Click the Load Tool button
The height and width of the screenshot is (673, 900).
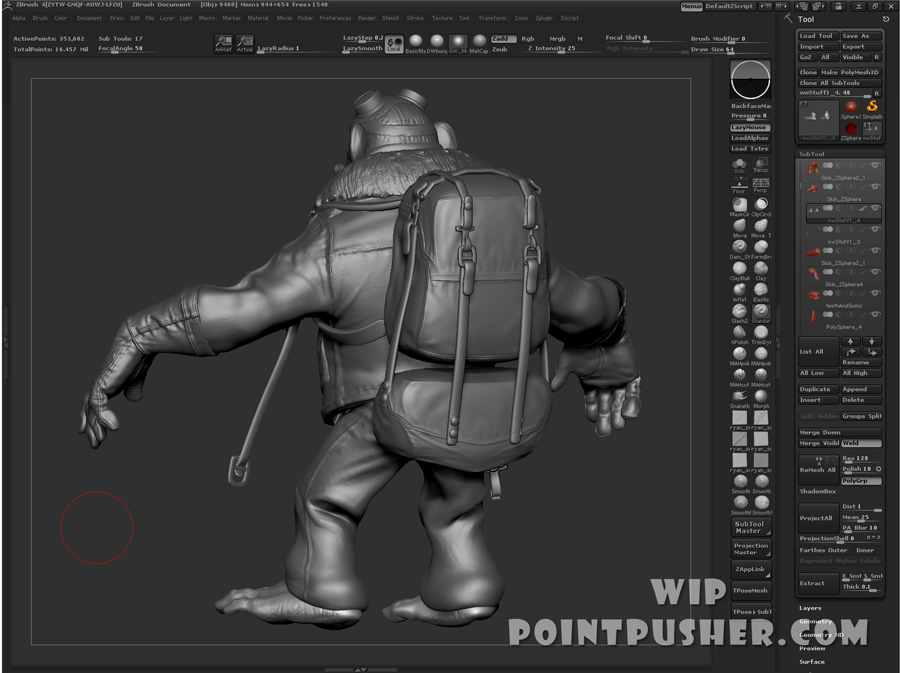(x=818, y=36)
